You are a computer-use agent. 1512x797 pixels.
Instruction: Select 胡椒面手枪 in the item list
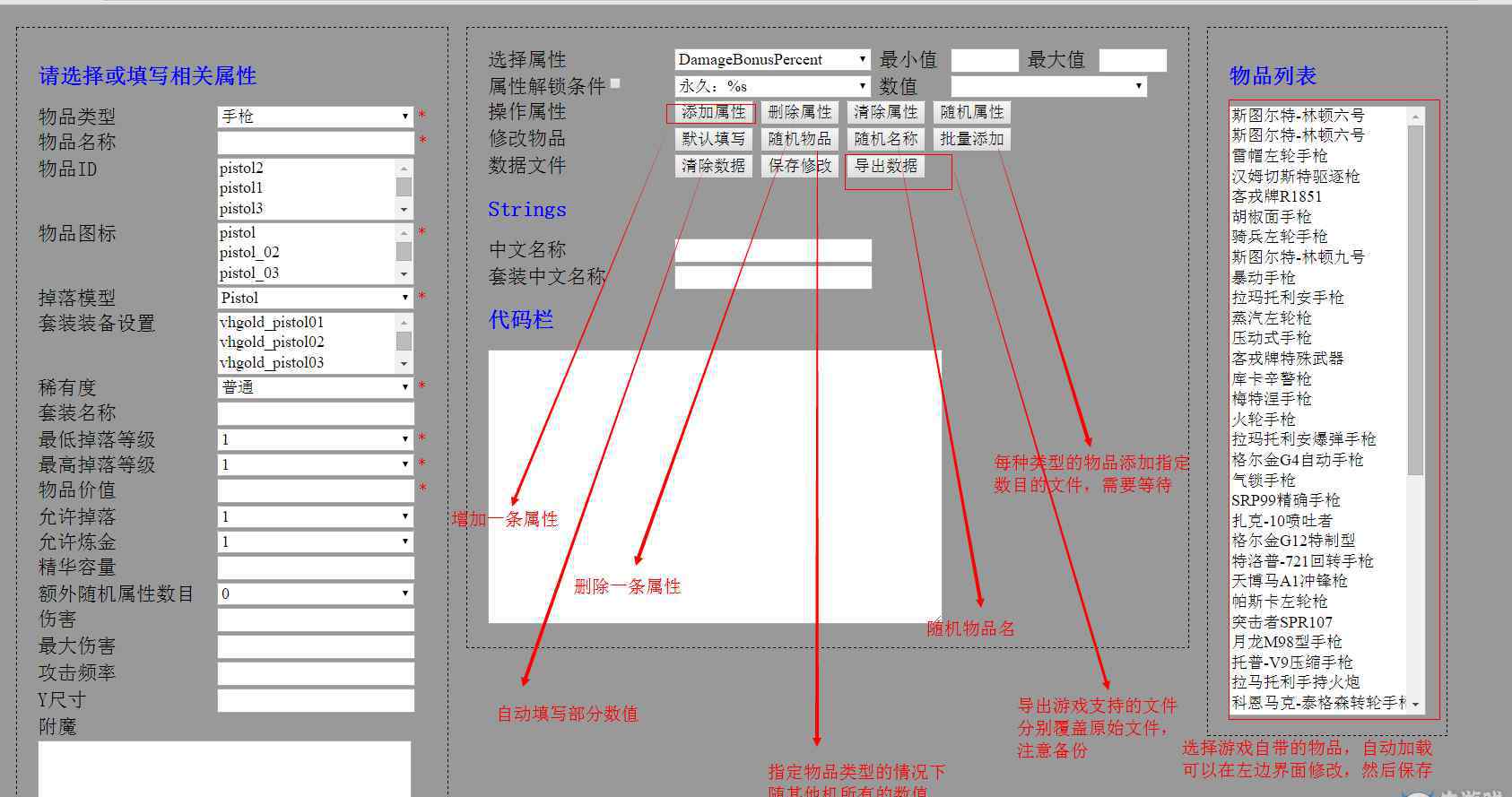[1318, 217]
